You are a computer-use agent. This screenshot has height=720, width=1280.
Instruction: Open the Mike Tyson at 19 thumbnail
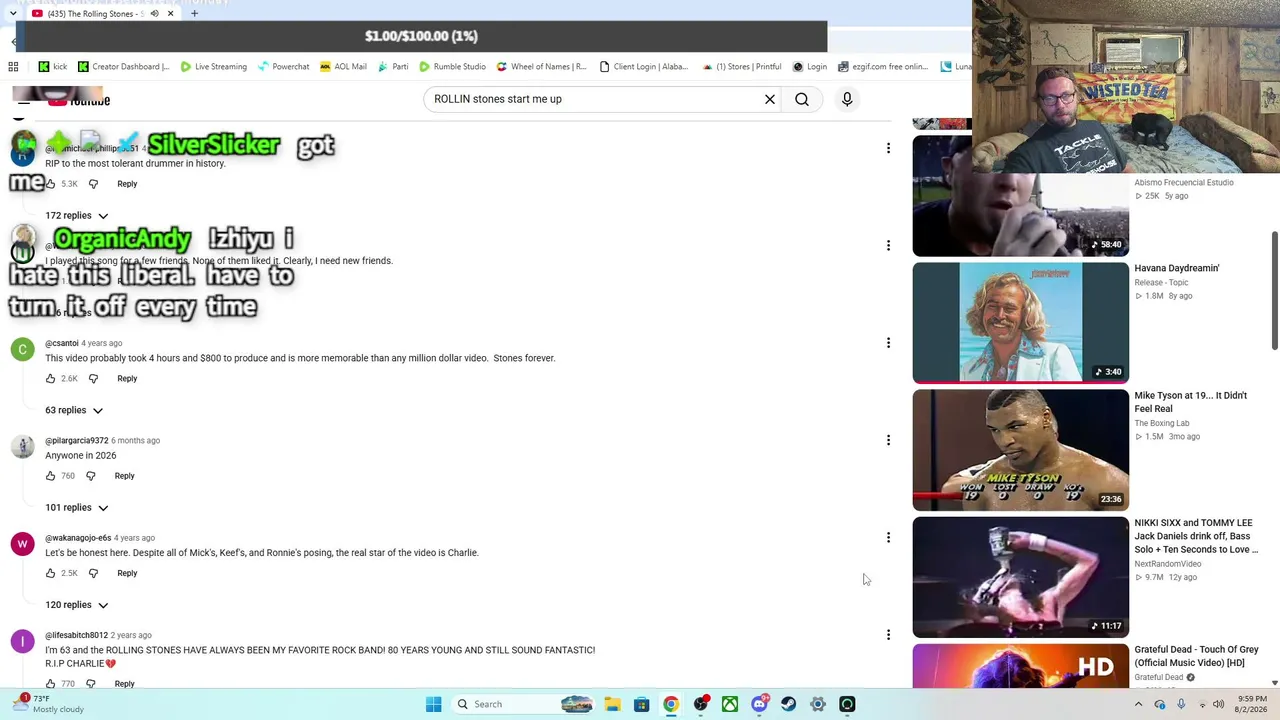pos(1020,450)
